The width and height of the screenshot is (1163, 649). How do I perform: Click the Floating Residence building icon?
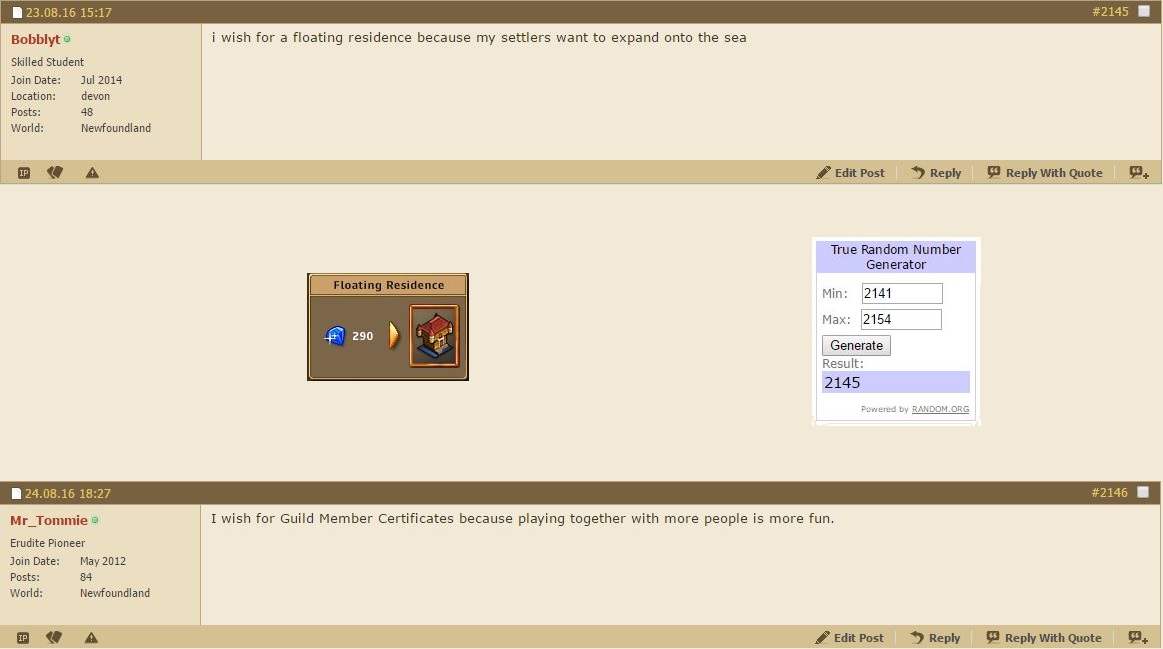(434, 336)
